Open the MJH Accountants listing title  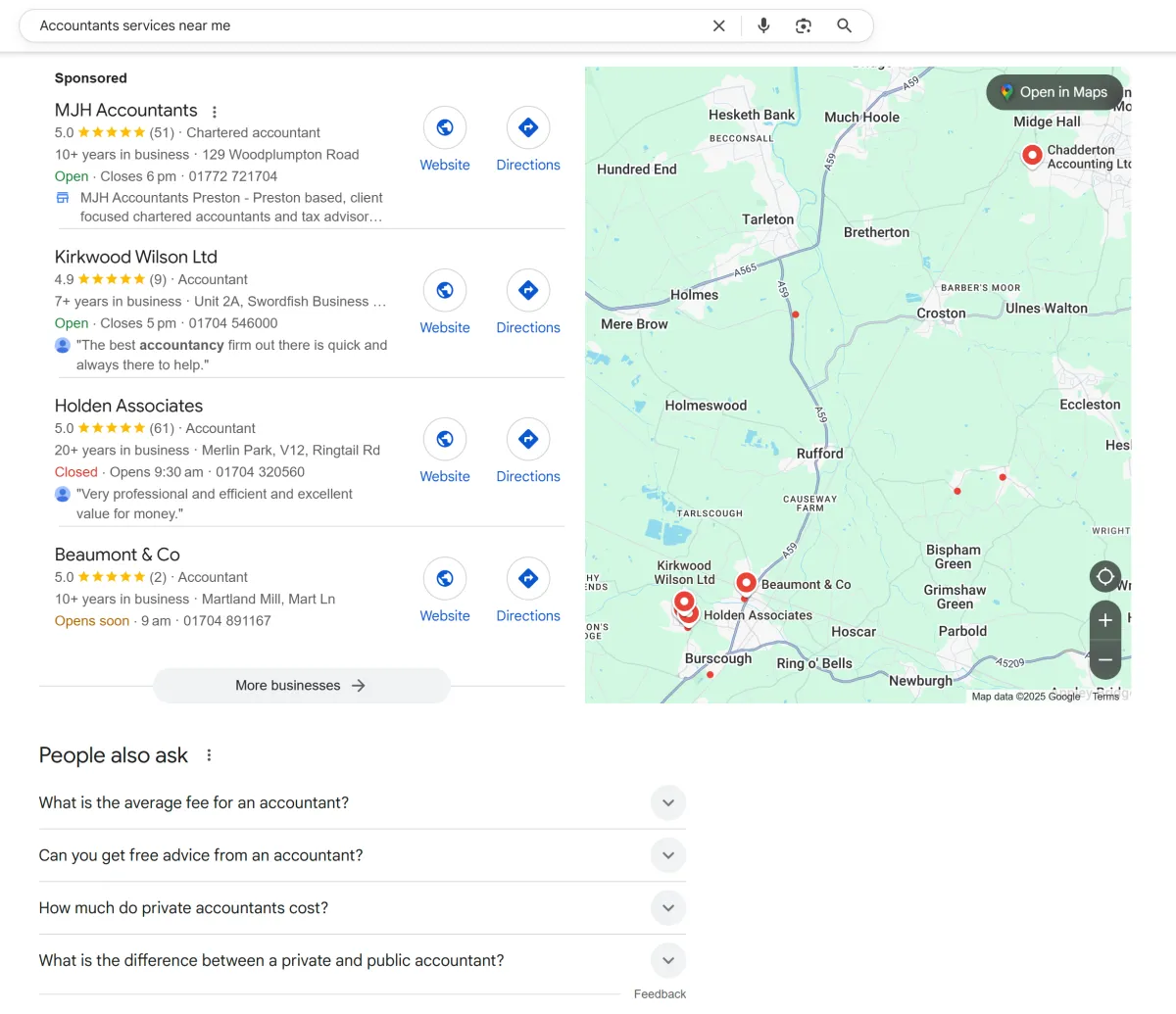(126, 111)
